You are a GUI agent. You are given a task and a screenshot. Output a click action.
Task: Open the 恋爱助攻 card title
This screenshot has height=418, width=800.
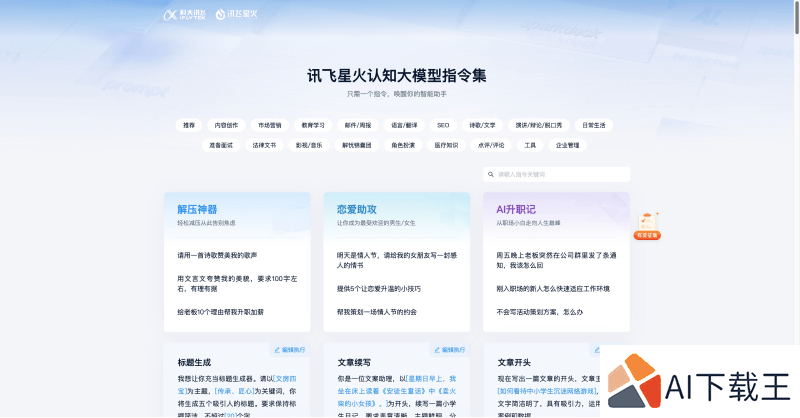click(x=357, y=209)
